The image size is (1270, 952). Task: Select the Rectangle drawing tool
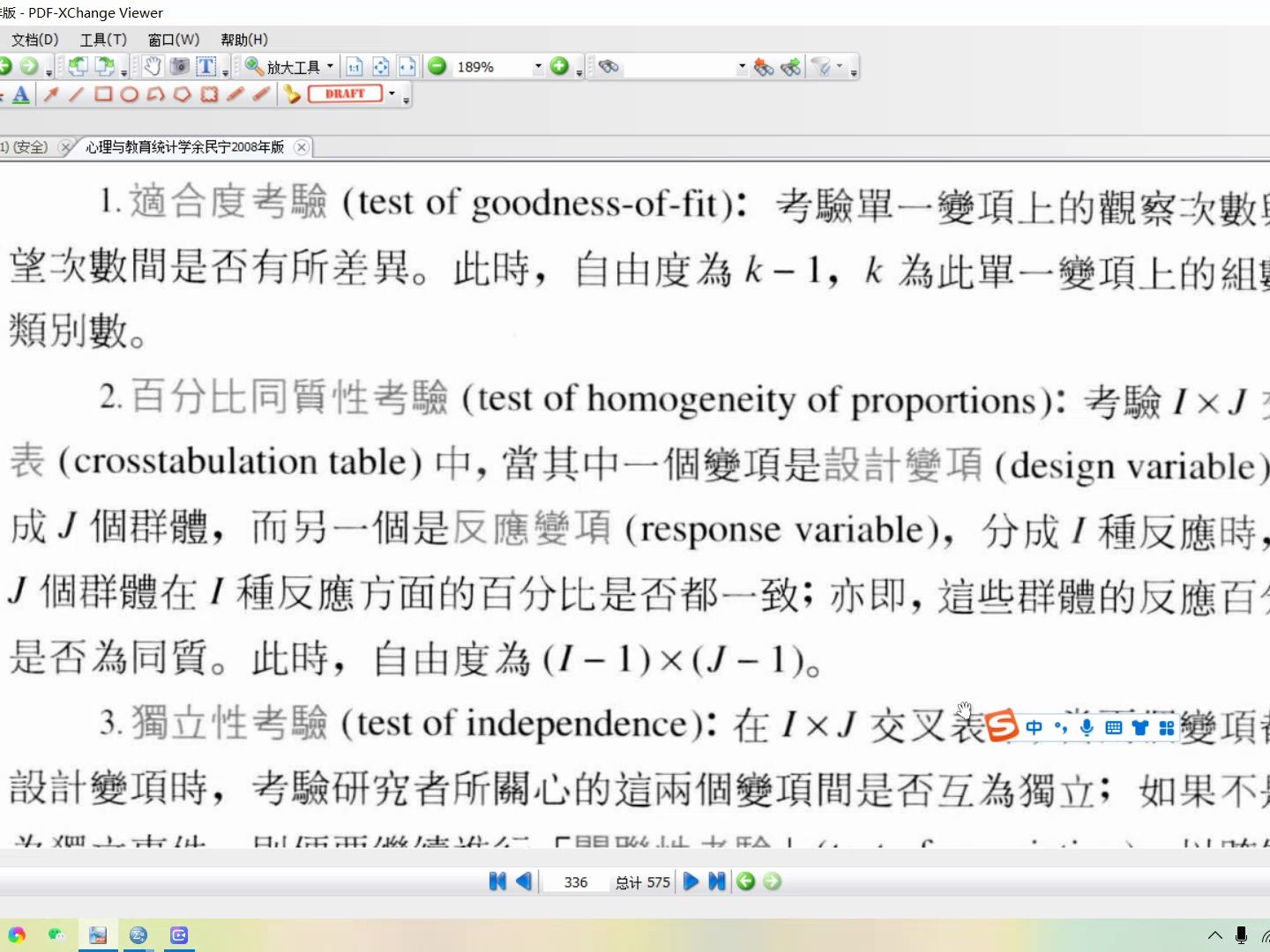click(x=103, y=94)
